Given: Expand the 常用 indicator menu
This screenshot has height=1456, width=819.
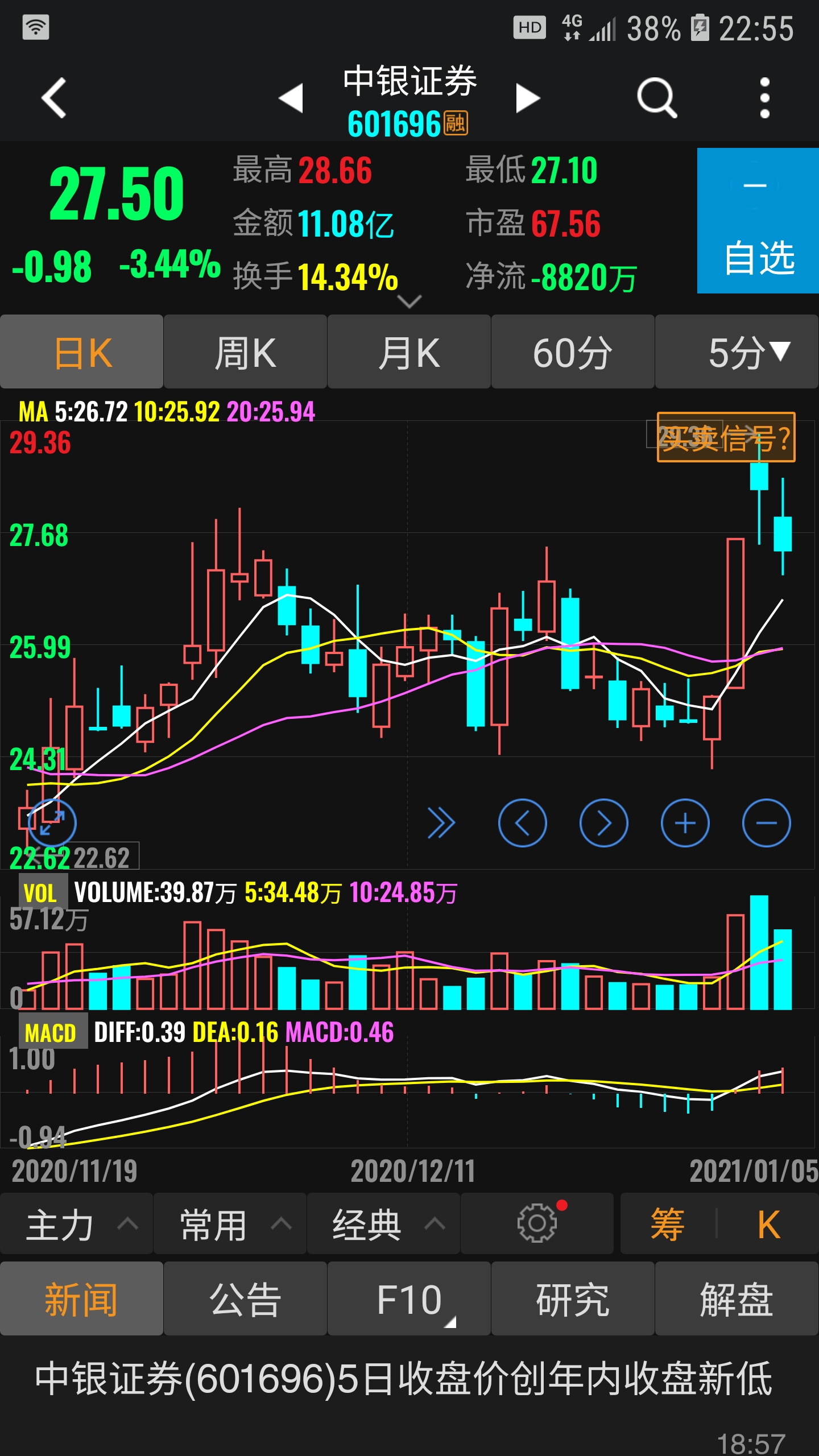Looking at the screenshot, I should (230, 1224).
